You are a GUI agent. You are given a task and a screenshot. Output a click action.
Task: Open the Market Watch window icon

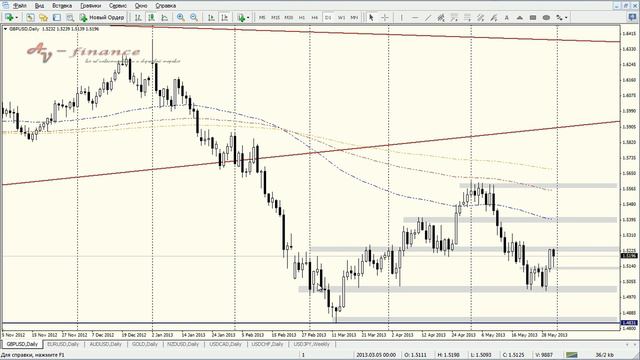(x=30, y=18)
